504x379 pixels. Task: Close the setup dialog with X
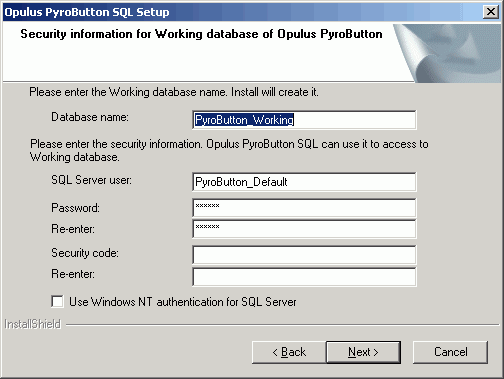491,12
